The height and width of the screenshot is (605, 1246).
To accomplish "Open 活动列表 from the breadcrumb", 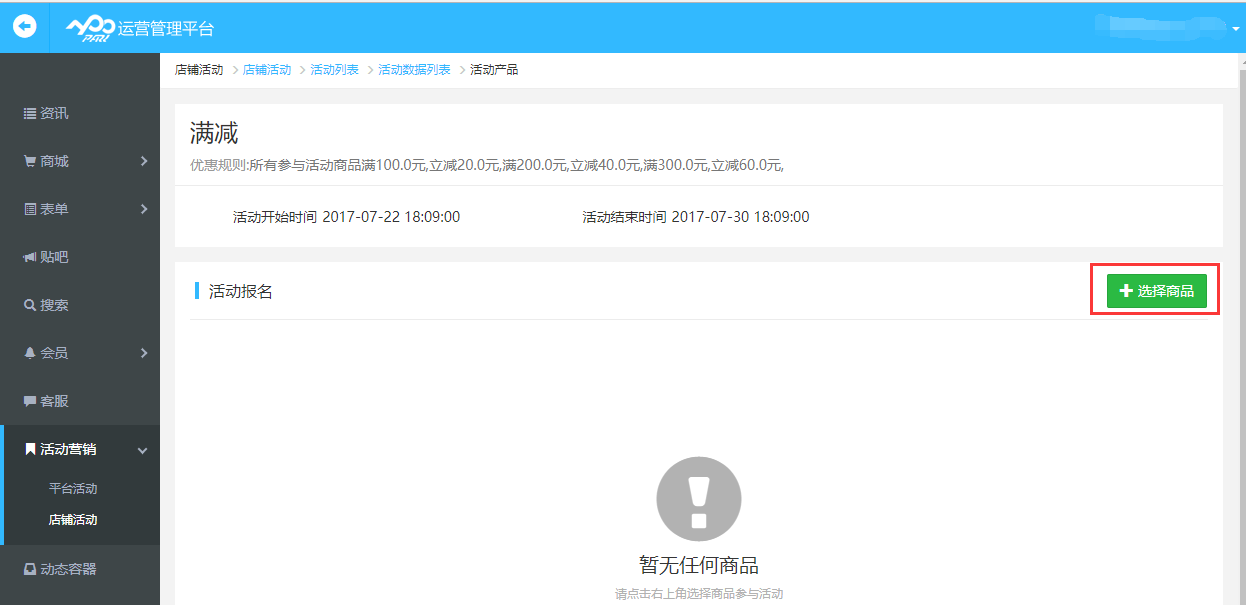I will coord(334,69).
